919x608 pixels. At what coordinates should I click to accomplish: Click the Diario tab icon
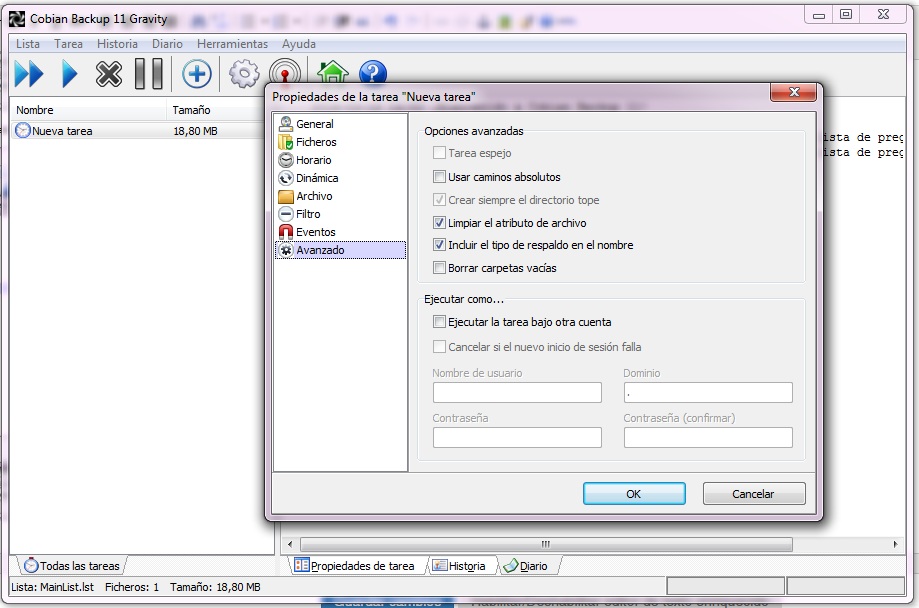pyautogui.click(x=510, y=565)
